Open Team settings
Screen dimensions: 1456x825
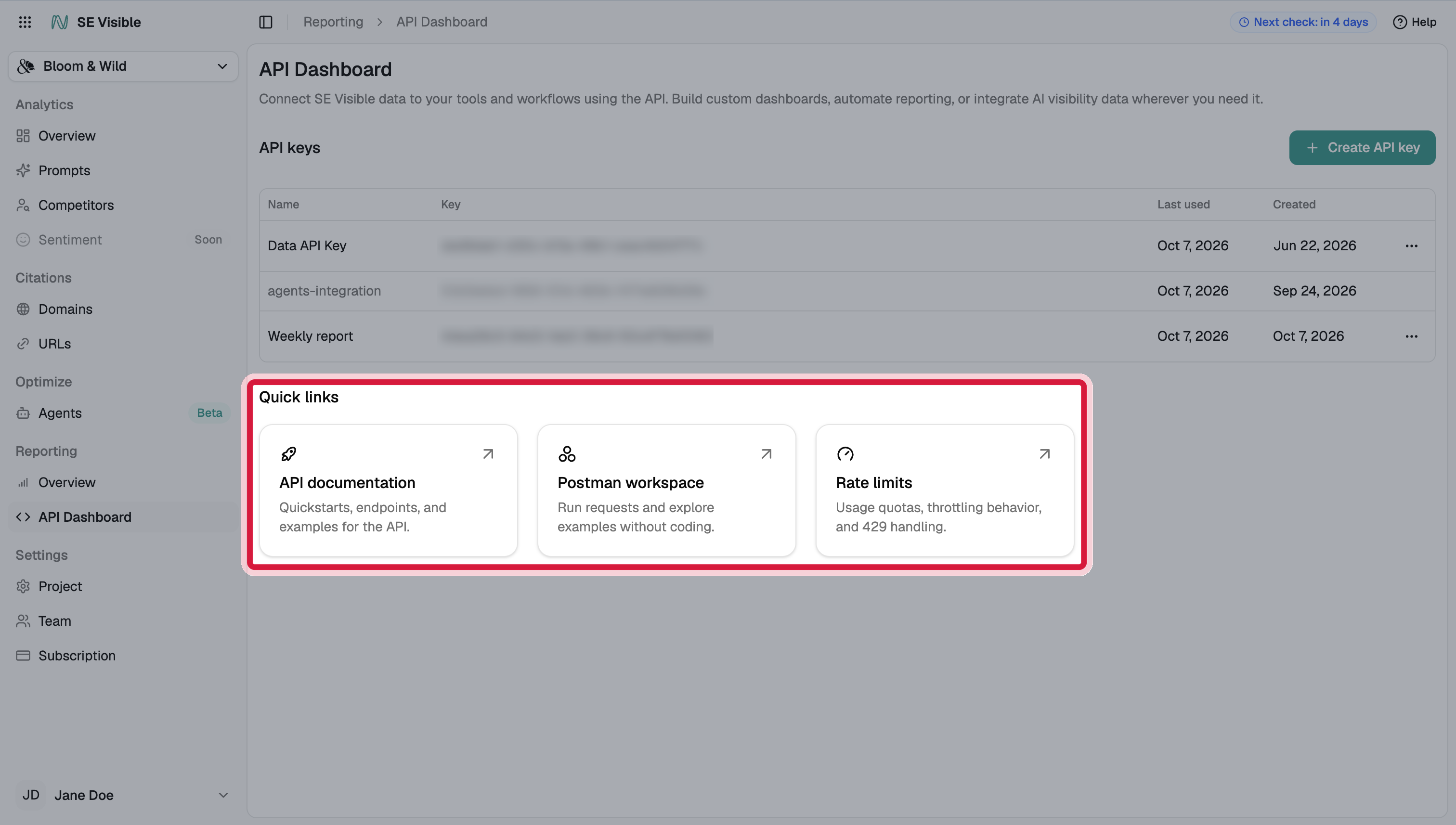coord(123,621)
